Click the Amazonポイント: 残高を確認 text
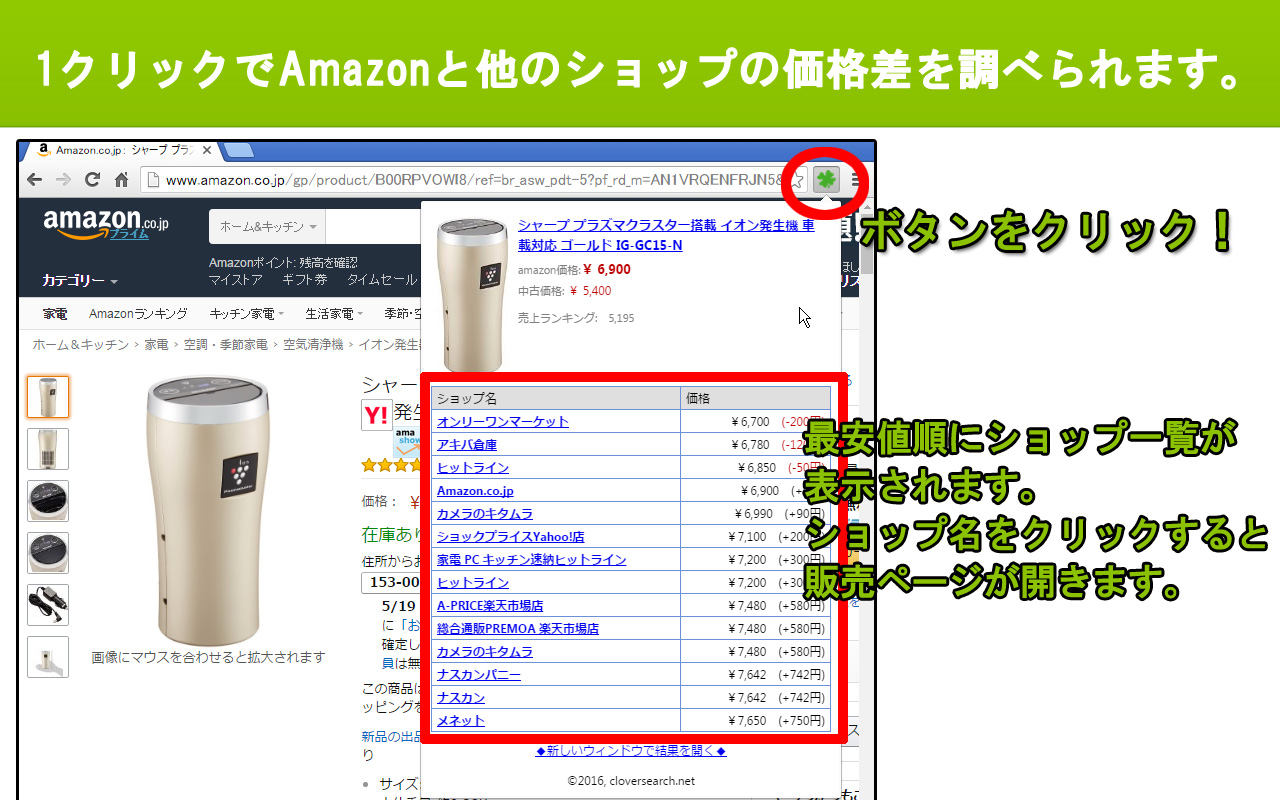Viewport: 1280px width, 800px height. click(283, 263)
